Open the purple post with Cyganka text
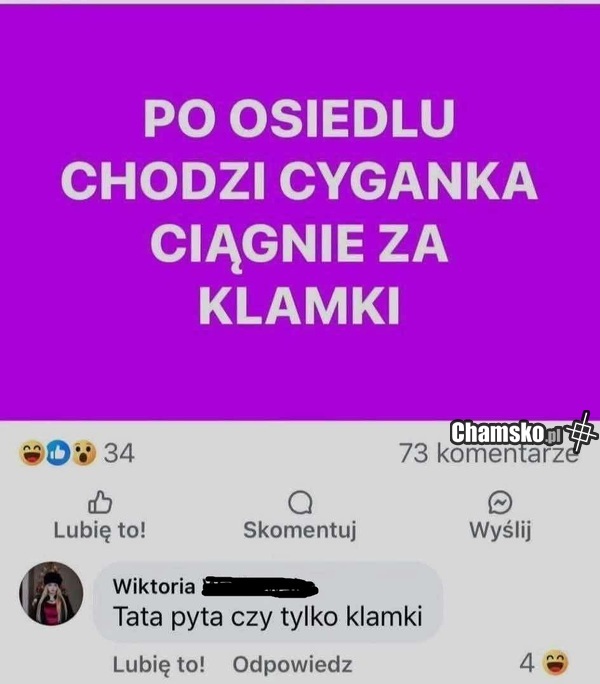This screenshot has width=600, height=684. 300,212
